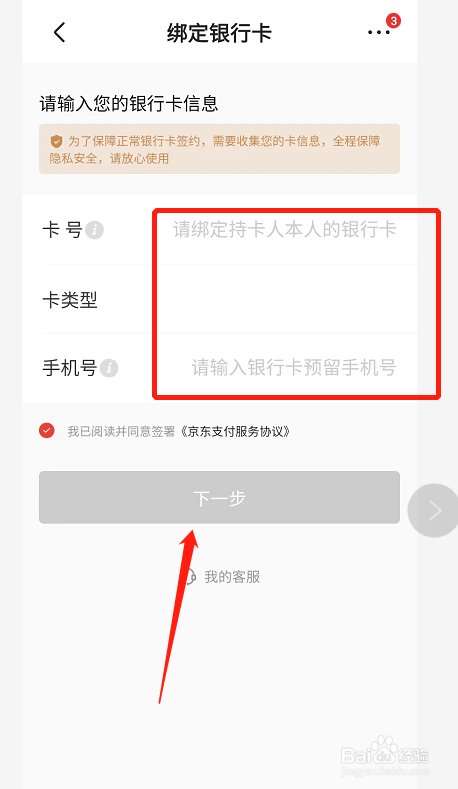458x789 pixels.
Task: Open the 我的客服 link
Action: 232,577
